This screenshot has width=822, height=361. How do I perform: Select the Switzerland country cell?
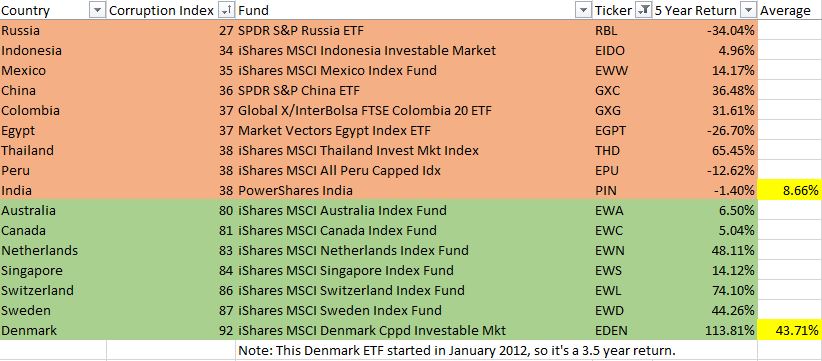53,290
